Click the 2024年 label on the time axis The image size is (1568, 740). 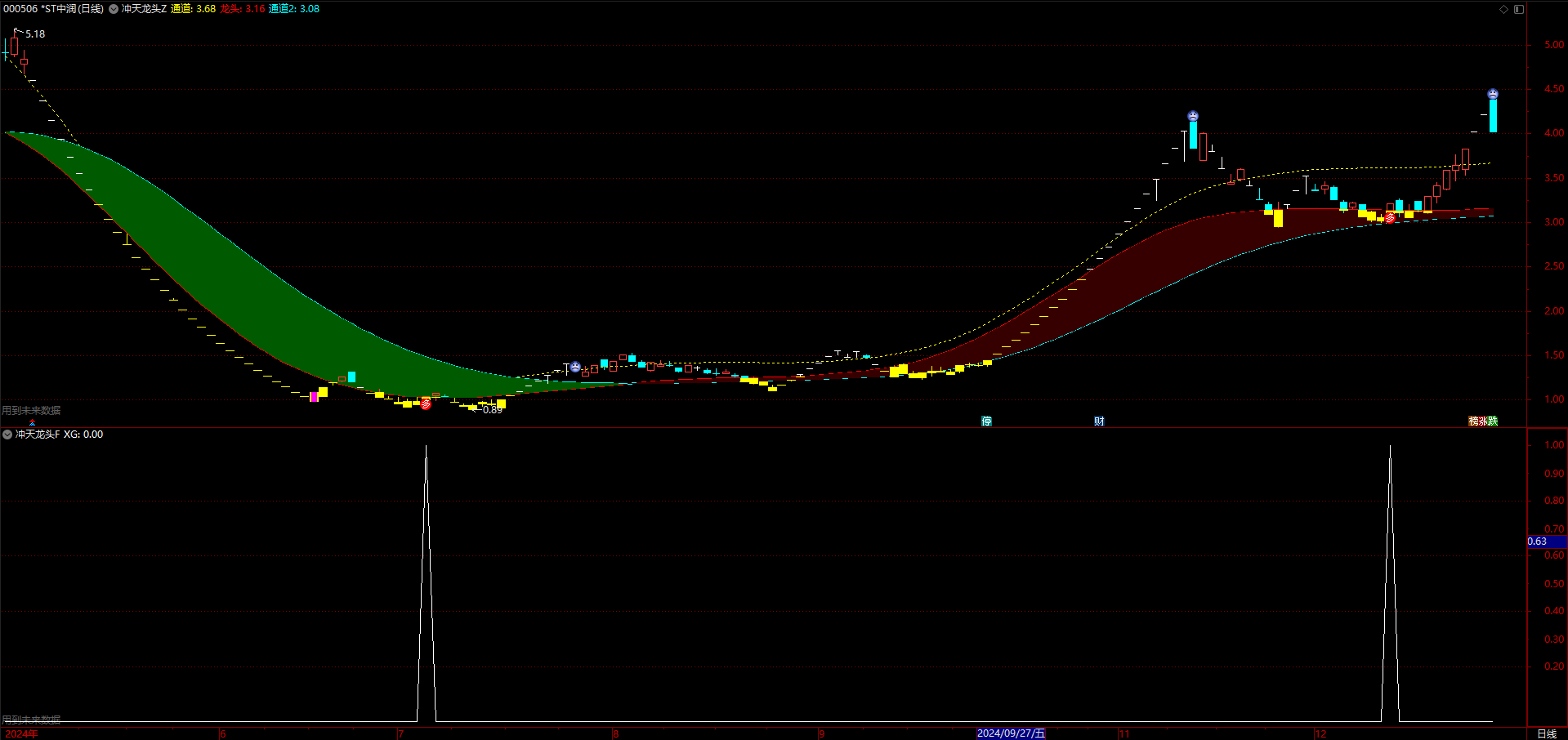21,733
